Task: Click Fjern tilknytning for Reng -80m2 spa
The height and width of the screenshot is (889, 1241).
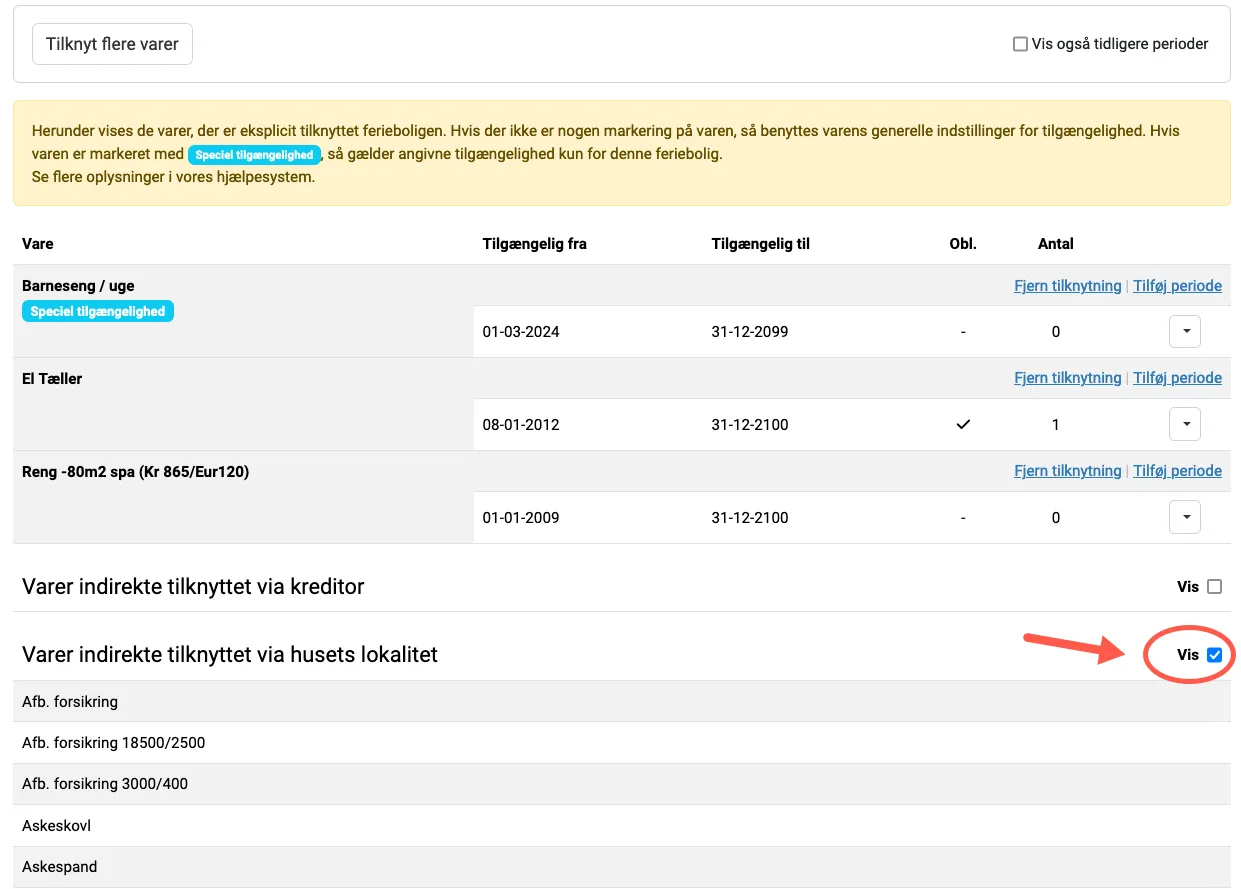Action: [x=1067, y=471]
